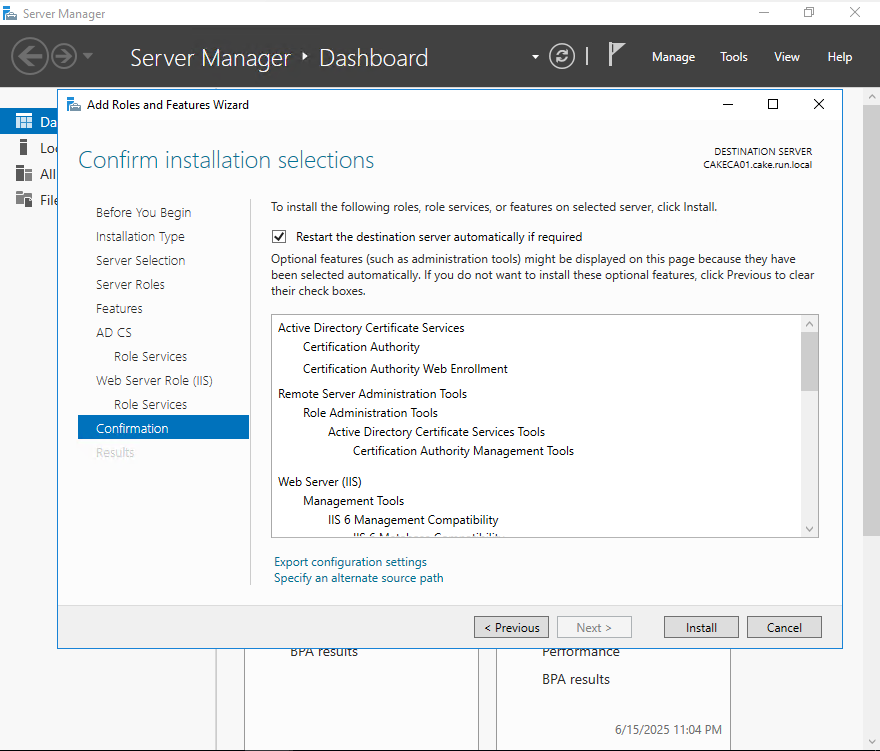
Task: Click the back navigation arrow icon
Action: [x=29, y=55]
